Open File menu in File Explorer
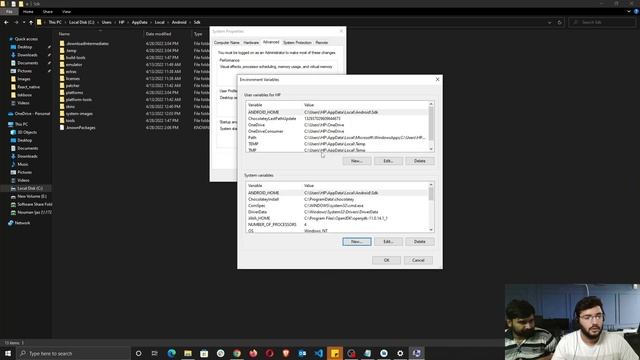 tap(9, 12)
